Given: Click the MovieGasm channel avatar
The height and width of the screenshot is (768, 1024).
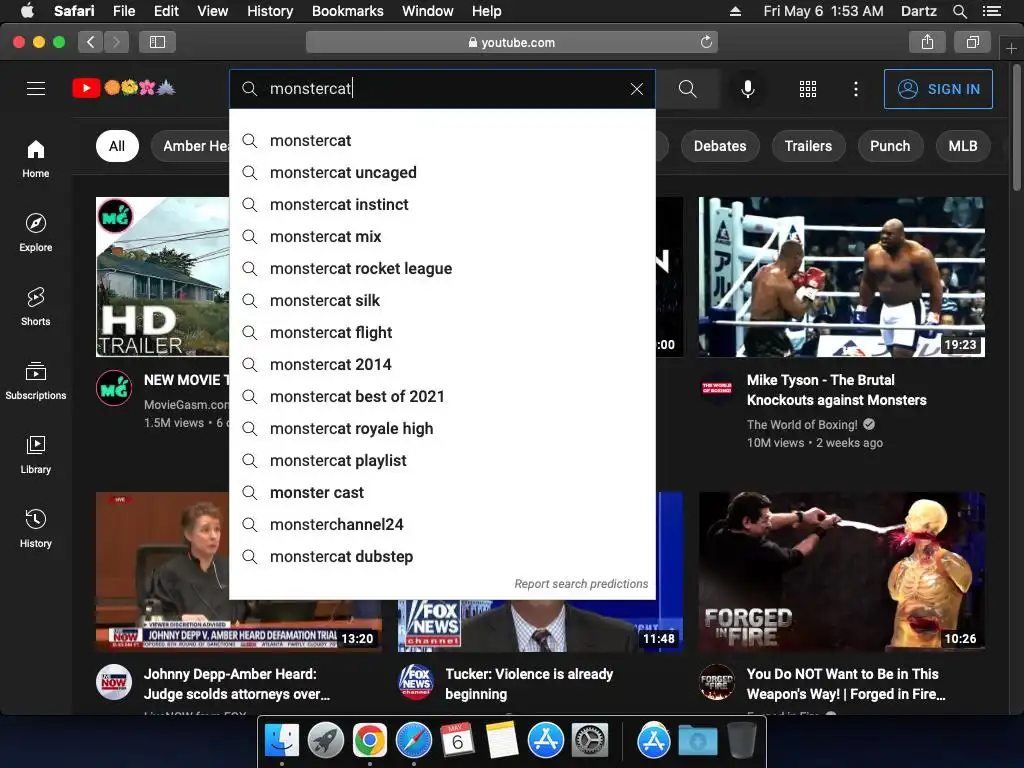Looking at the screenshot, I should click(114, 388).
